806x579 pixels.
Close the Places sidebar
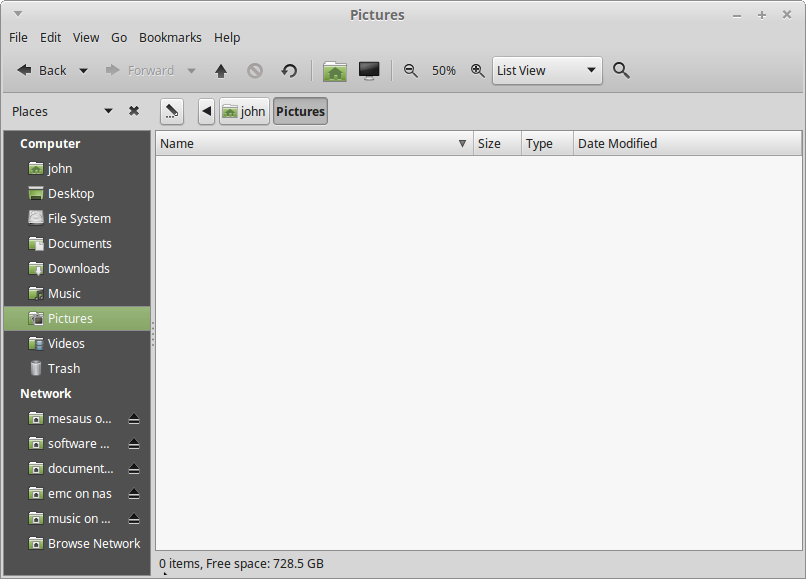pos(134,111)
